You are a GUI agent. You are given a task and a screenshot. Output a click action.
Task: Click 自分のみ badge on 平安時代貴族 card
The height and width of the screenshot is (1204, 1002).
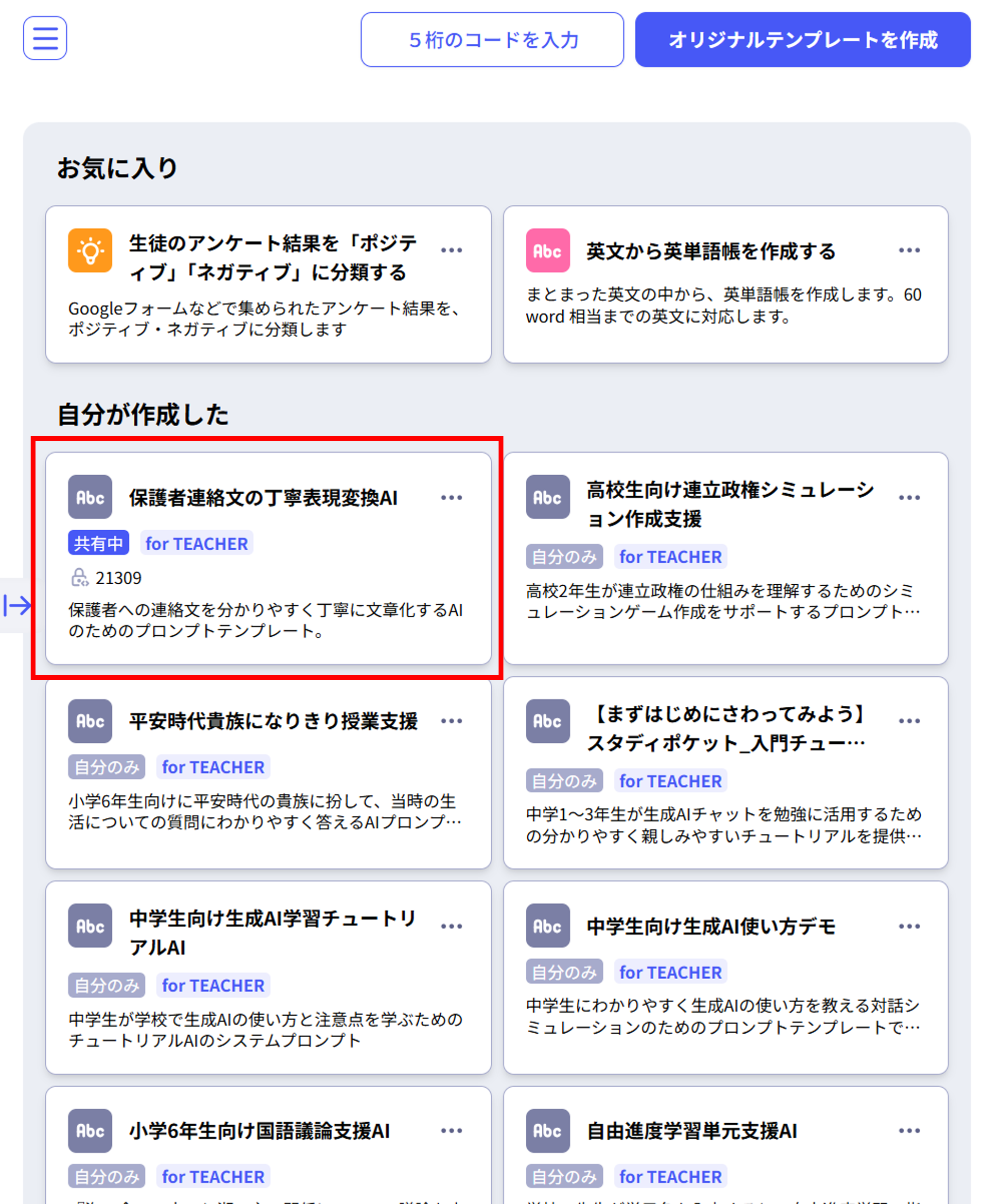(x=107, y=767)
